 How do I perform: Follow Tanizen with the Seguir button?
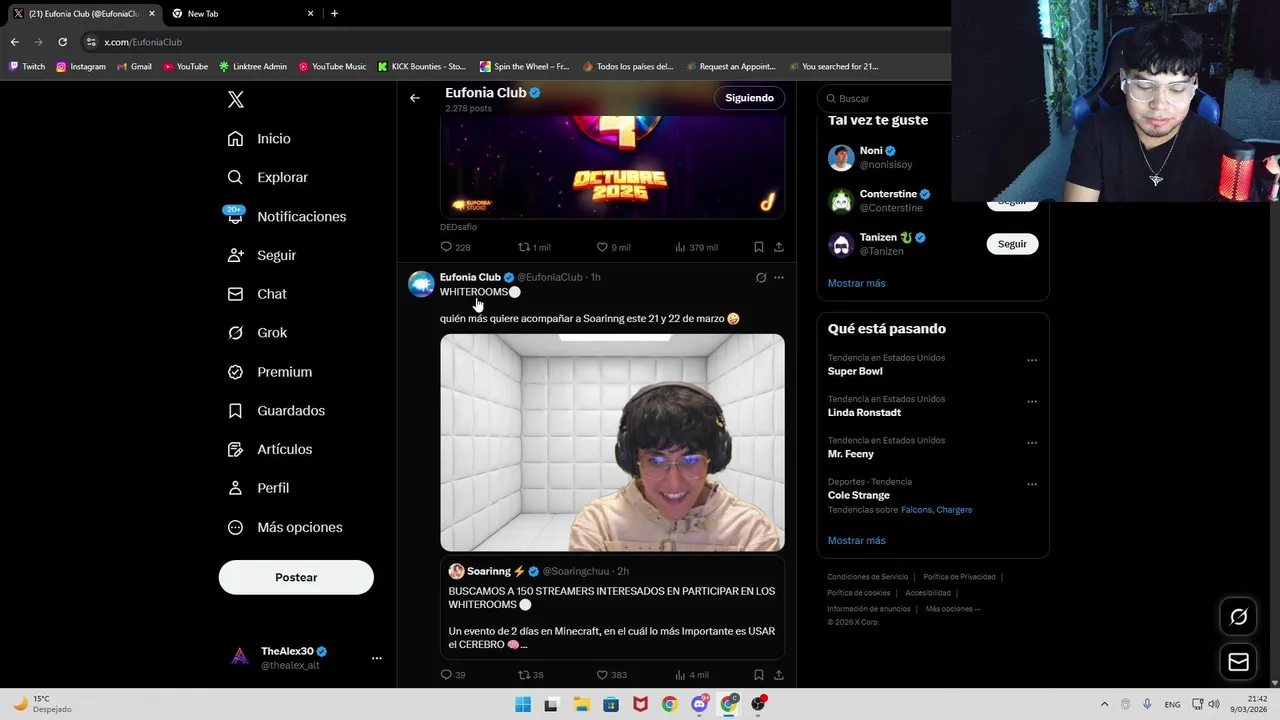(1012, 244)
